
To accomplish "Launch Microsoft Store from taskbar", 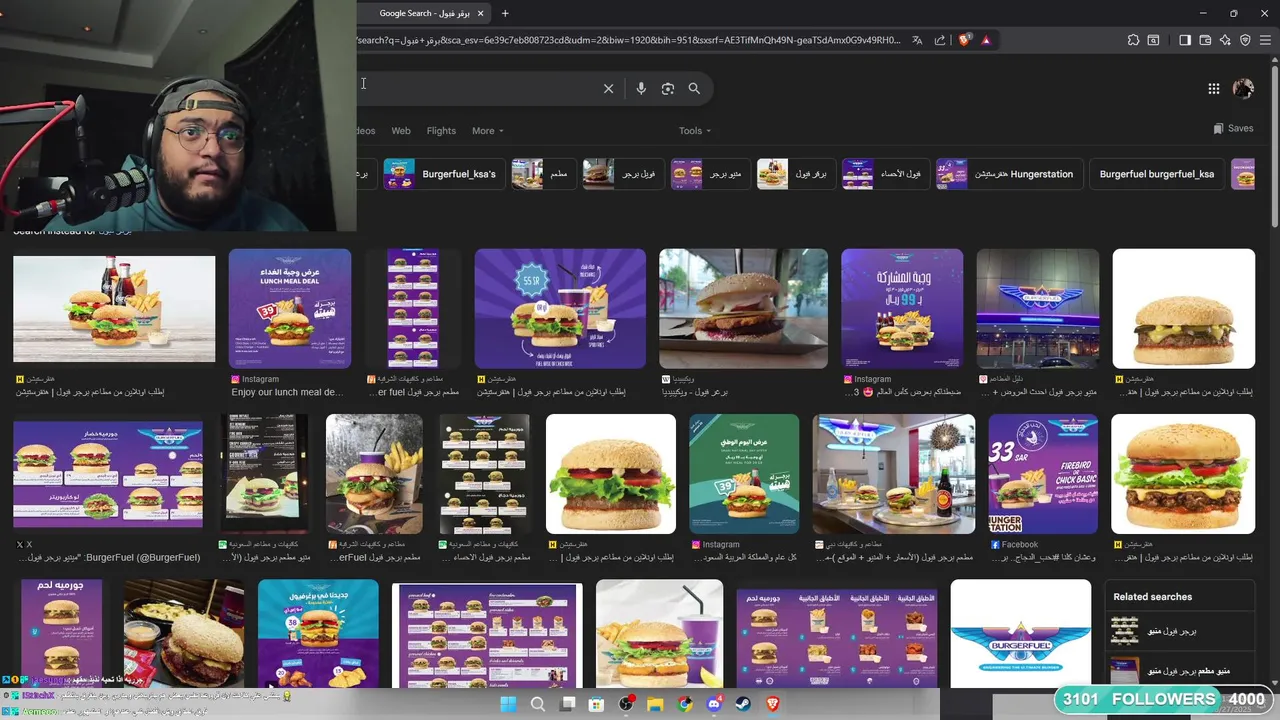I will pos(597,704).
